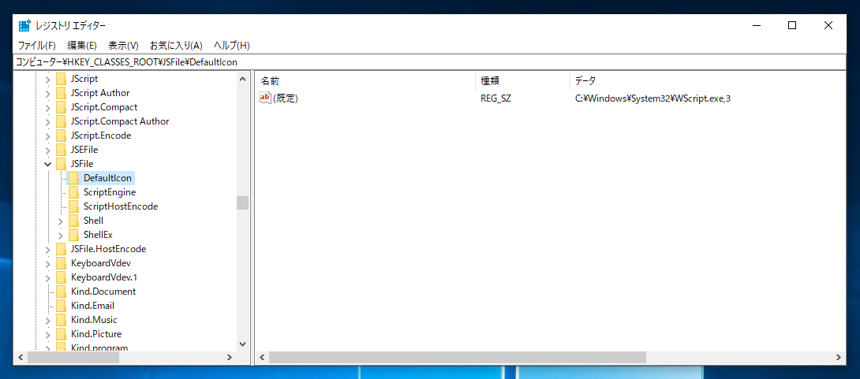Collapse the JSFile key
860x379 pixels.
point(48,164)
